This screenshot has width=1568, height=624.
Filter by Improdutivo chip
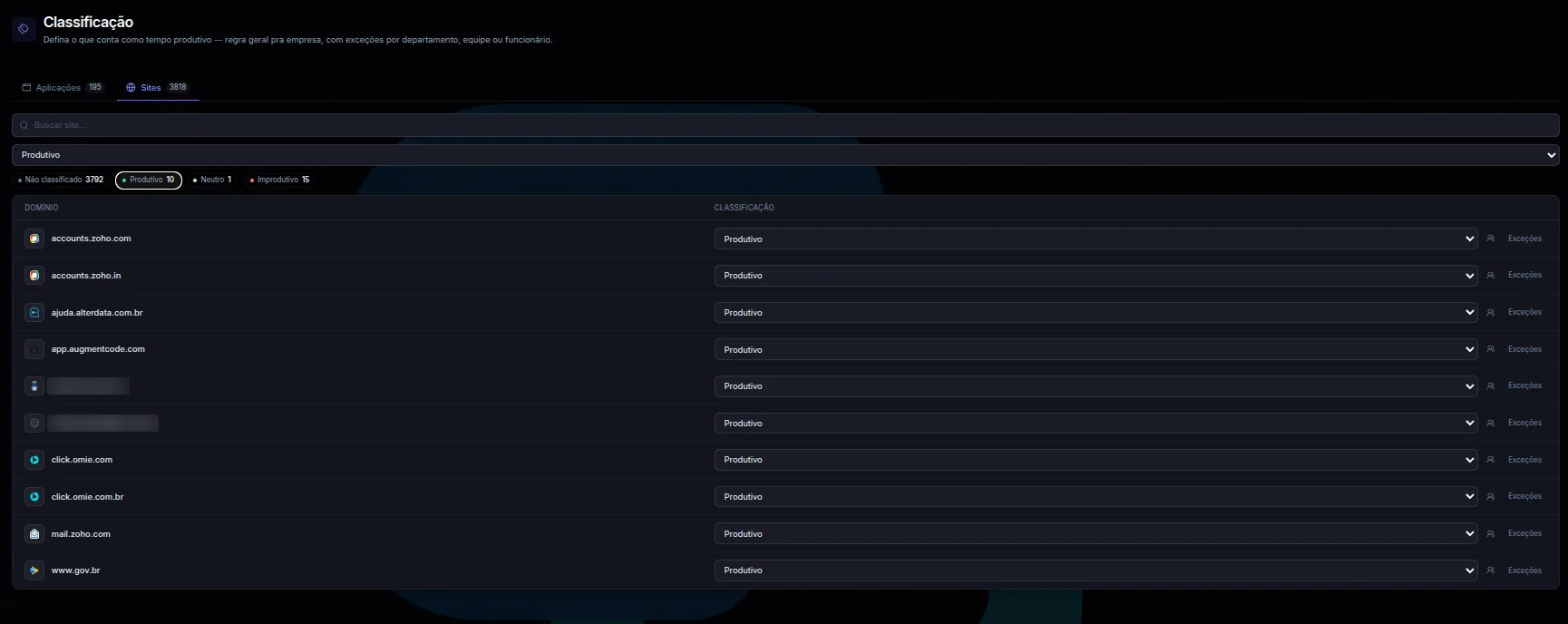point(279,180)
